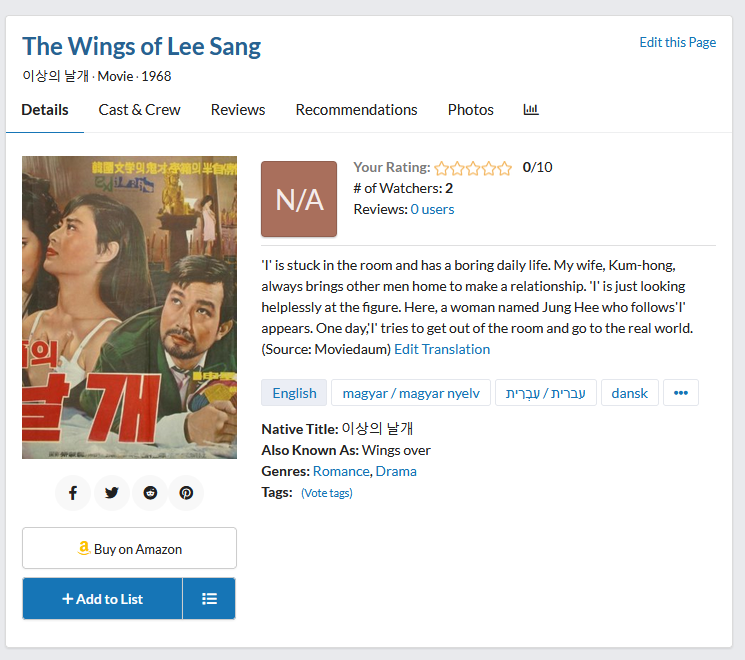Click the Edit this Page link
Viewport: 745px width, 660px height.
pos(678,42)
